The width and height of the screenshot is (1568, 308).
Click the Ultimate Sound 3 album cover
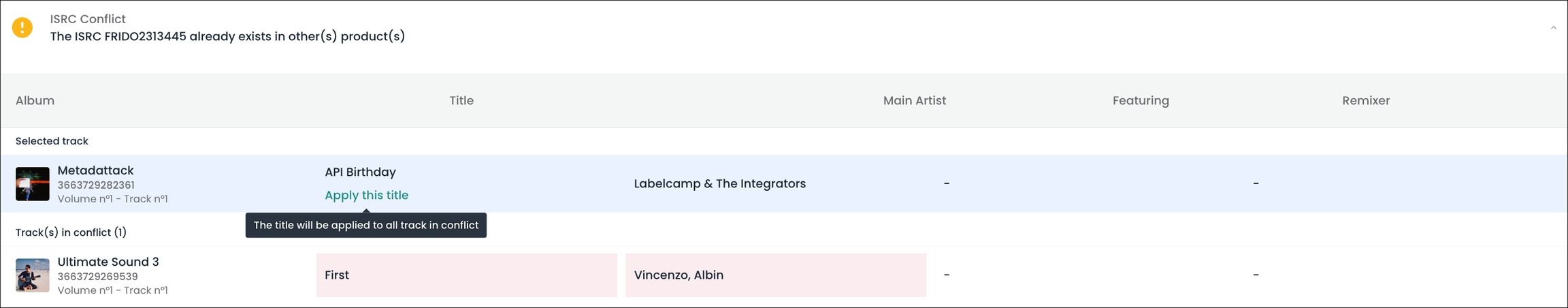(33, 275)
